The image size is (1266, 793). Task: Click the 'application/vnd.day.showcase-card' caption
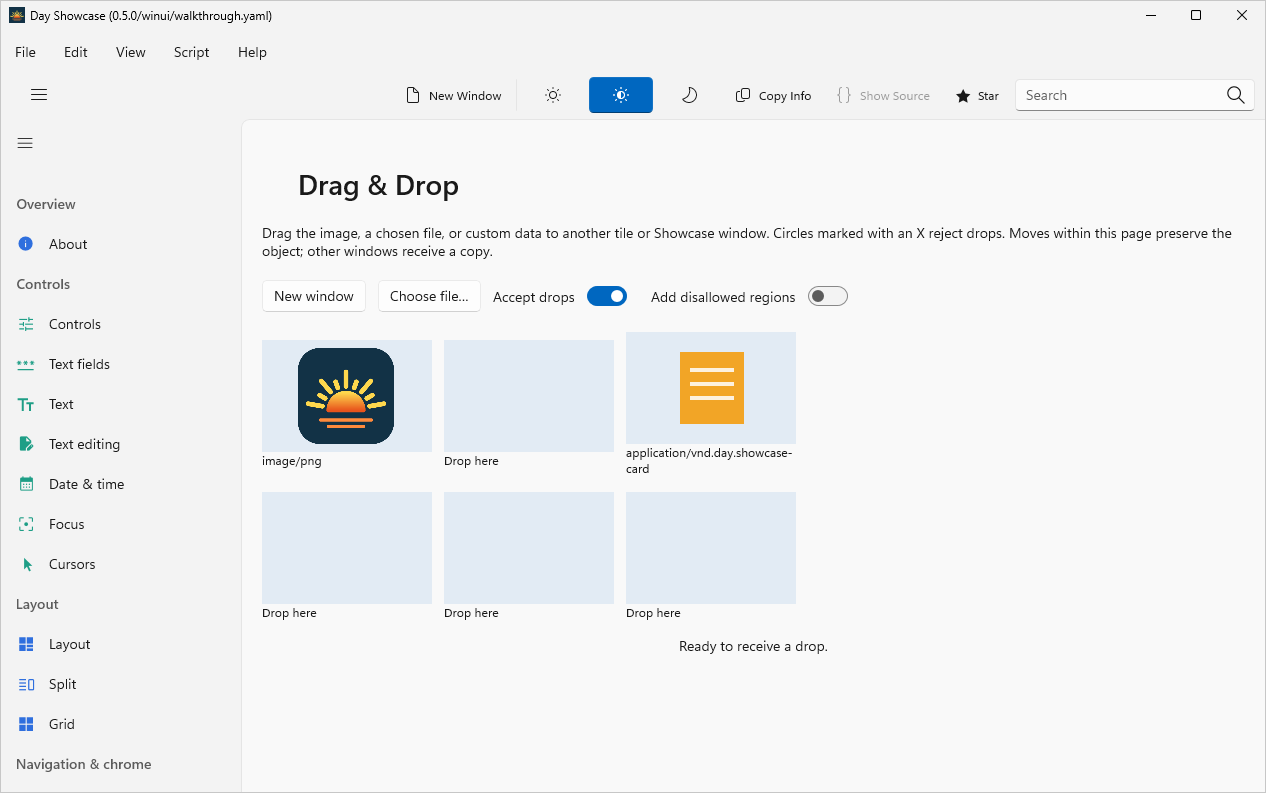[709, 461]
